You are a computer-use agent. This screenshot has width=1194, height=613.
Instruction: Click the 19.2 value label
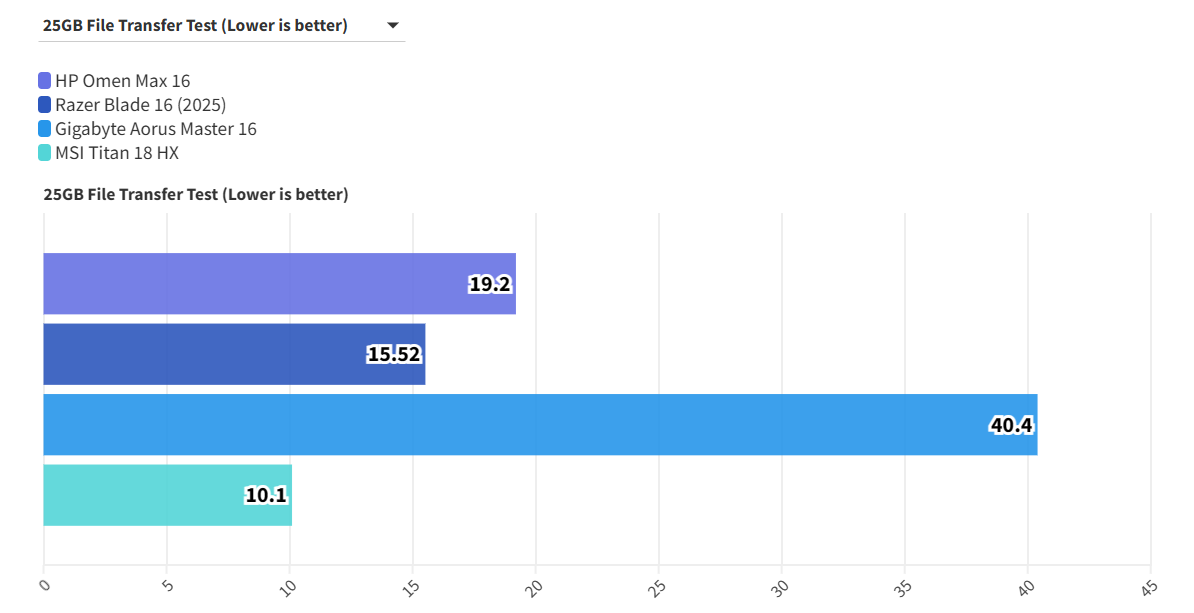490,284
